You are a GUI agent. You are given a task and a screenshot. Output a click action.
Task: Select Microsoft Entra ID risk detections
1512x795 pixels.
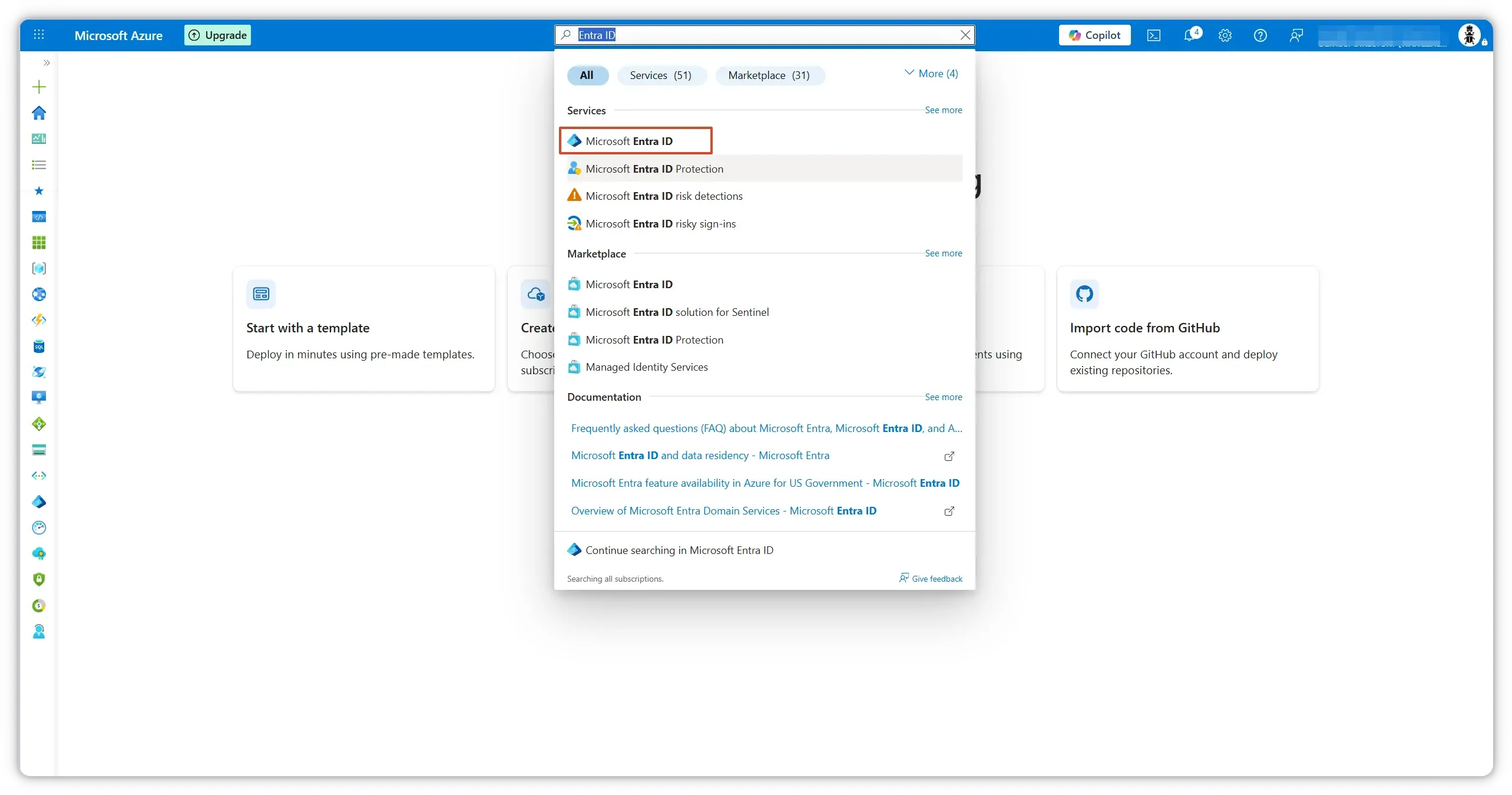[764, 196]
